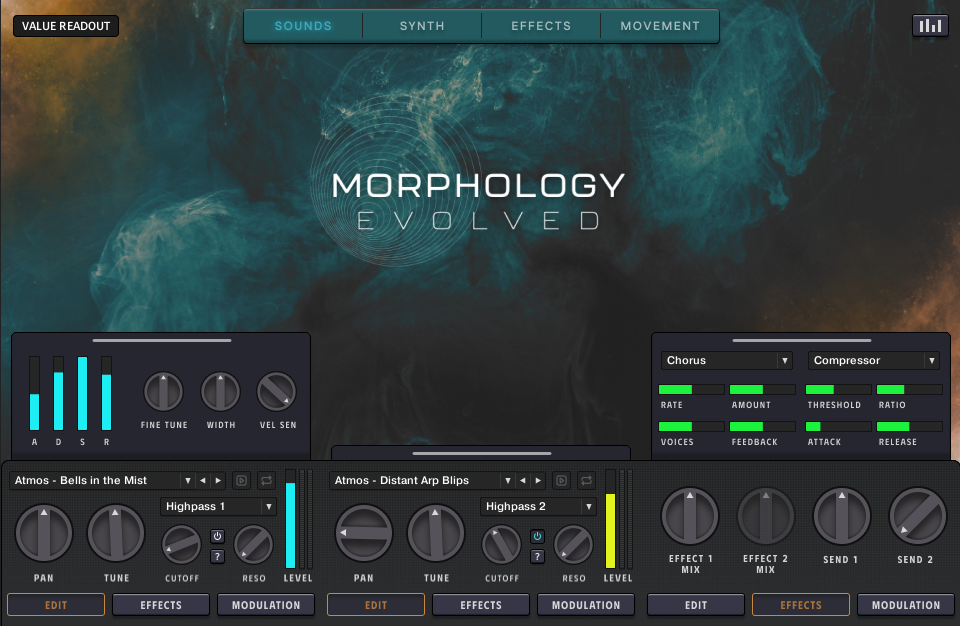The image size is (960, 626).
Task: Click MODULATION button under Bells in the Mist
Action: 266,605
